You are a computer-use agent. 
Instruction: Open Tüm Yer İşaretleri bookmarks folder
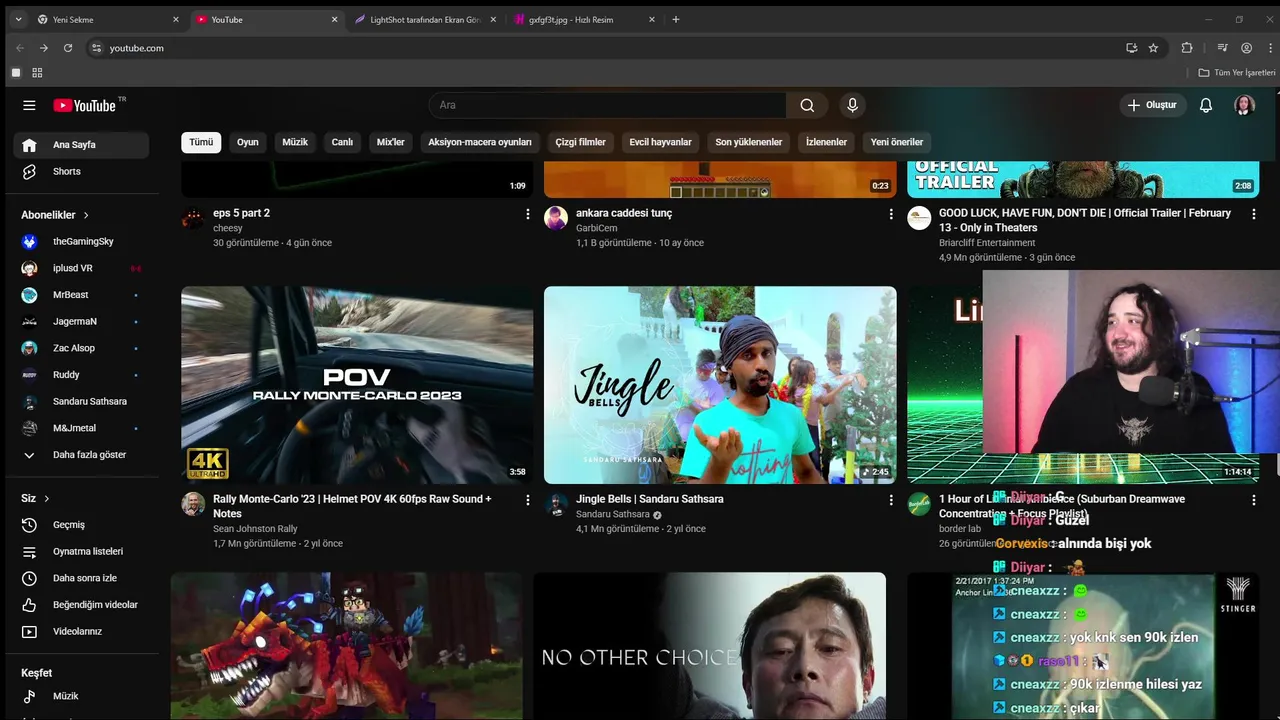tap(1237, 73)
